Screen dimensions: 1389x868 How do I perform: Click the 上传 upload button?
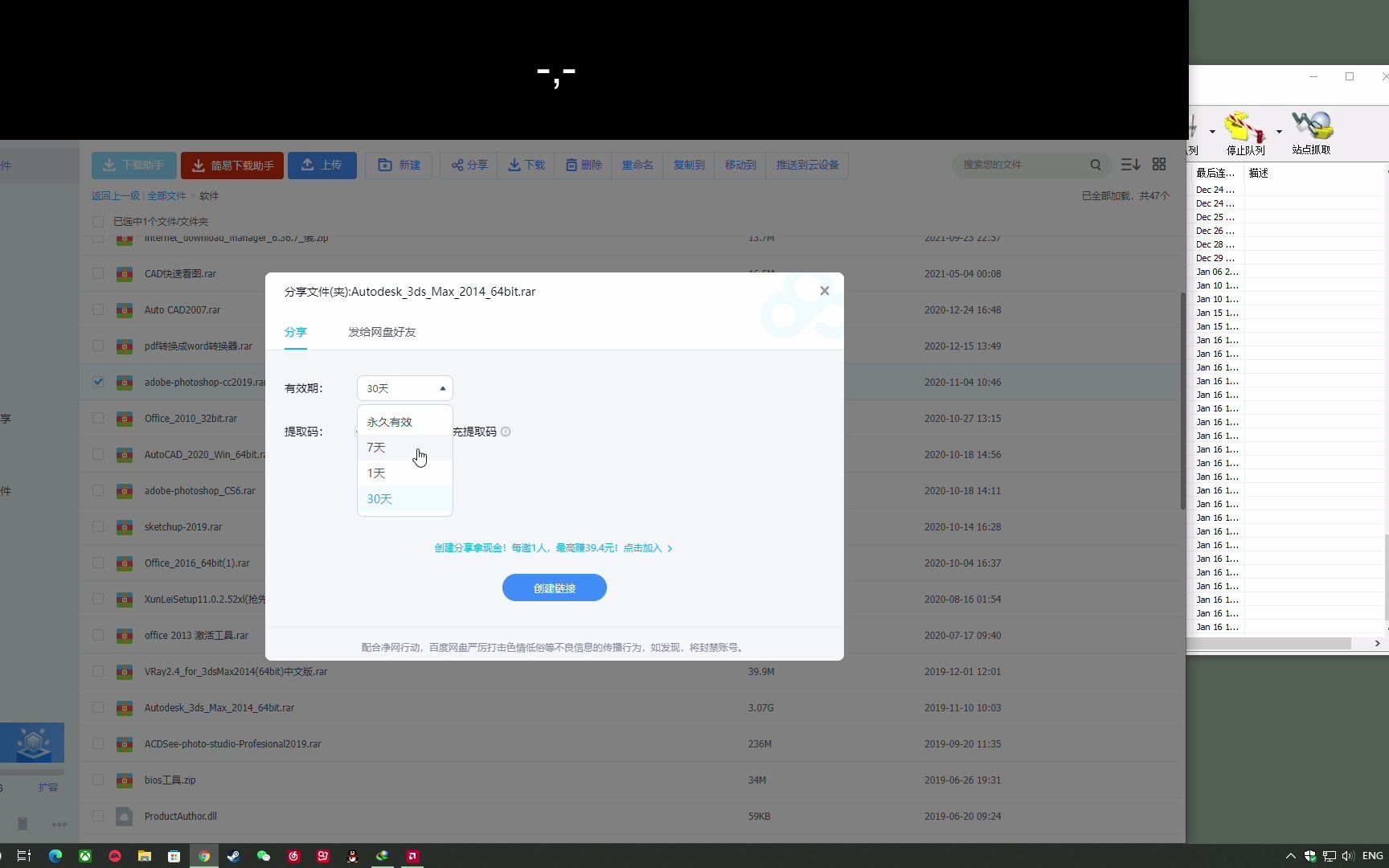(x=322, y=166)
